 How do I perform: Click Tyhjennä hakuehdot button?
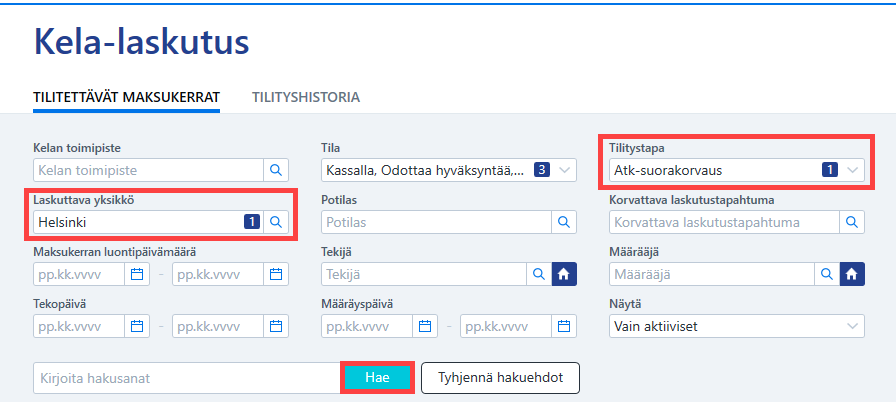tap(501, 377)
